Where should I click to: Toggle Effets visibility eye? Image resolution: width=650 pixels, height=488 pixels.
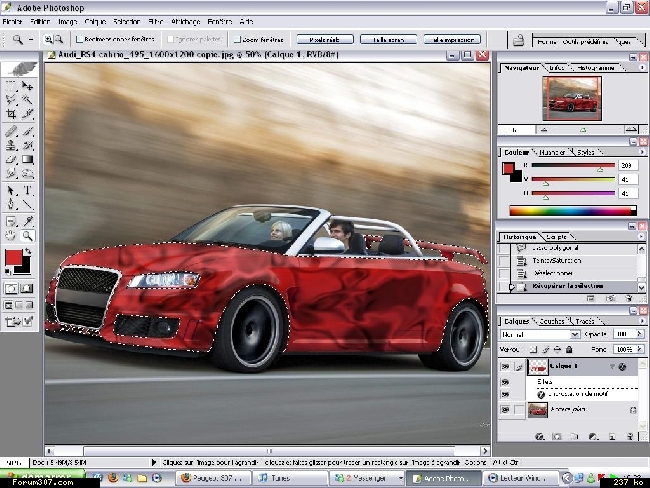pyautogui.click(x=505, y=382)
